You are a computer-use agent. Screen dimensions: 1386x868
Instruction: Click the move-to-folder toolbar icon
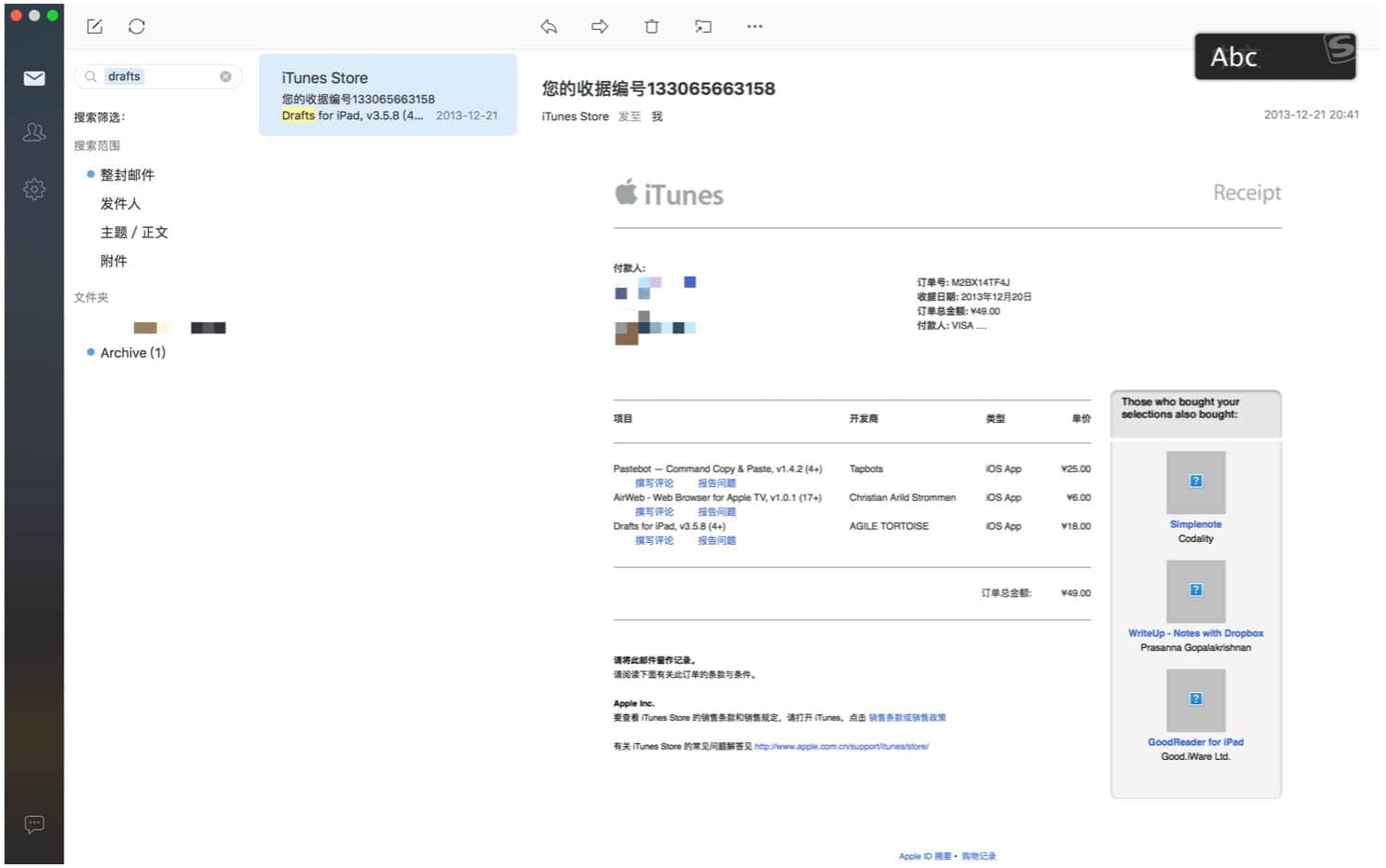pos(703,26)
